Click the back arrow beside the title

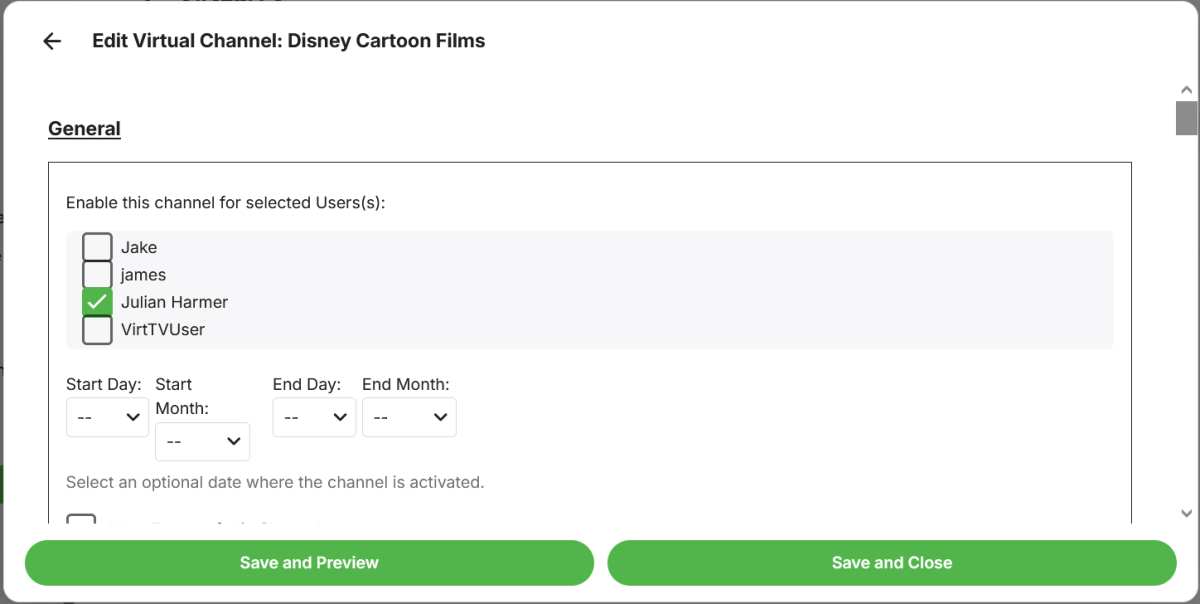pos(52,41)
